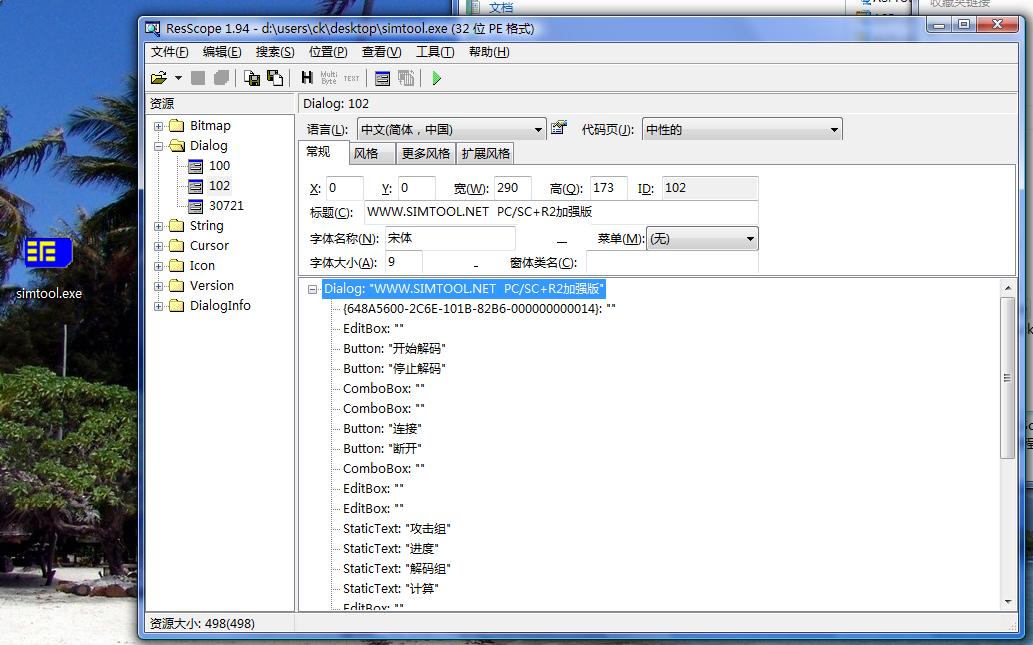
Task: Click the dialog editor window icon
Action: pos(382,78)
